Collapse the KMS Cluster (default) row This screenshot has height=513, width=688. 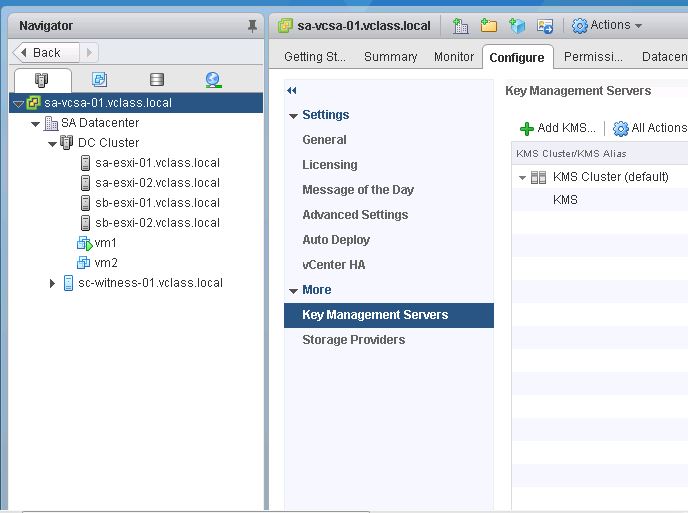[x=522, y=178]
